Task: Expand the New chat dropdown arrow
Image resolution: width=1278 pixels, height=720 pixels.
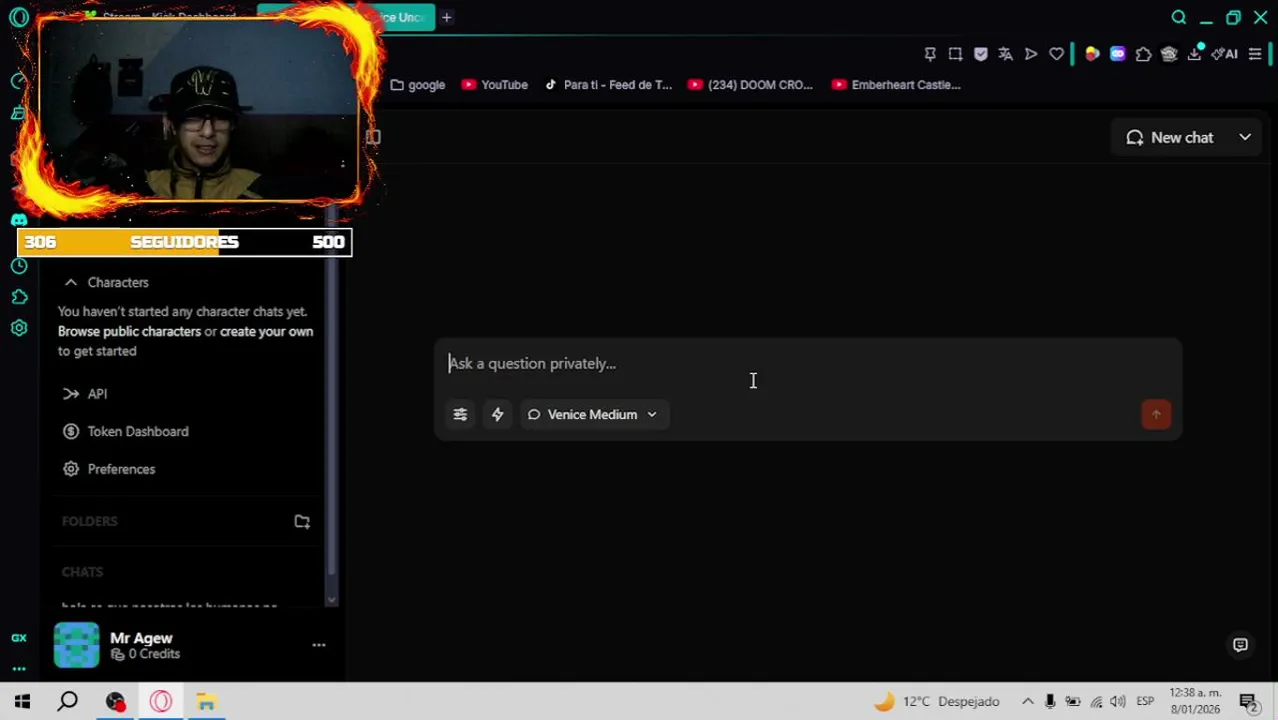Action: (1245, 137)
